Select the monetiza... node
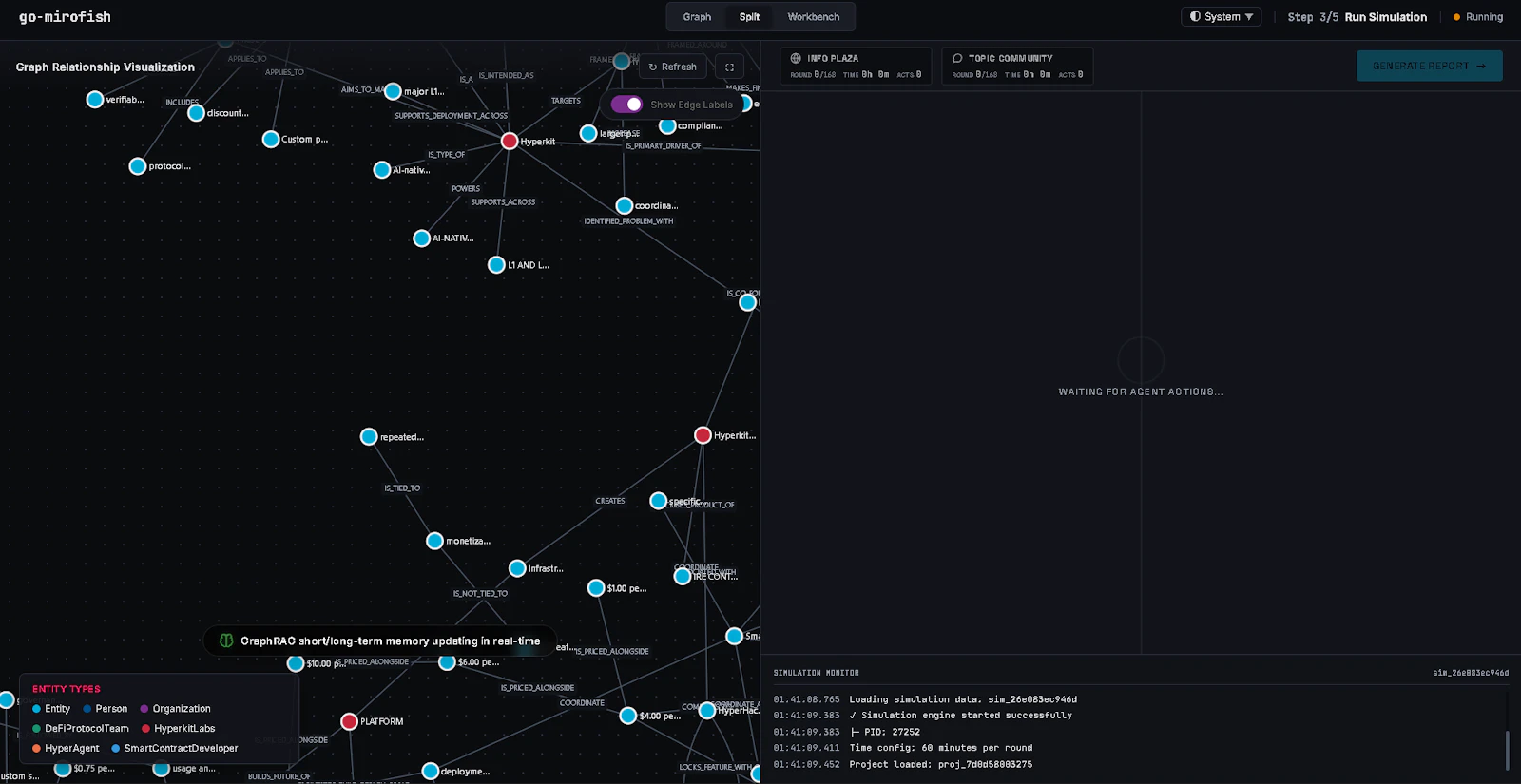 point(434,541)
